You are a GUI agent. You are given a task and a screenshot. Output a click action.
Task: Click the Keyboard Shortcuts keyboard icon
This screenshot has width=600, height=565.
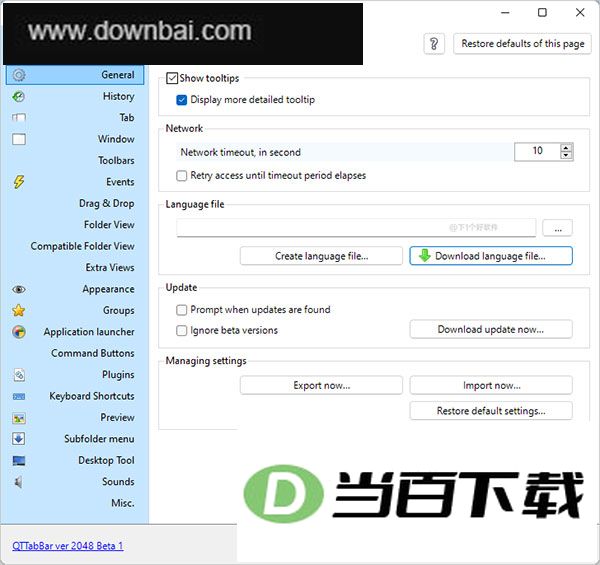click(19, 396)
